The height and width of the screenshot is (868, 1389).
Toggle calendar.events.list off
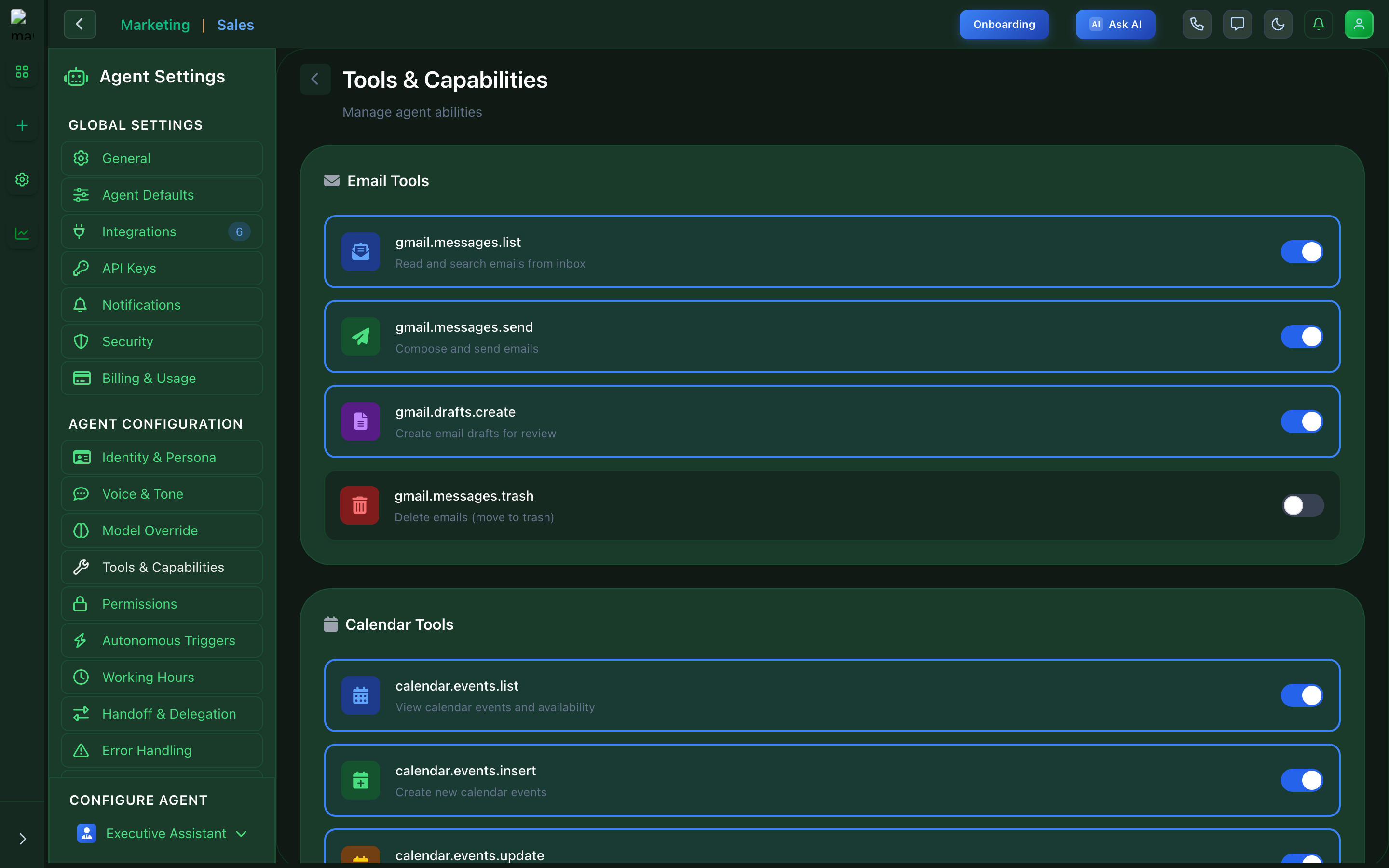click(1302, 695)
